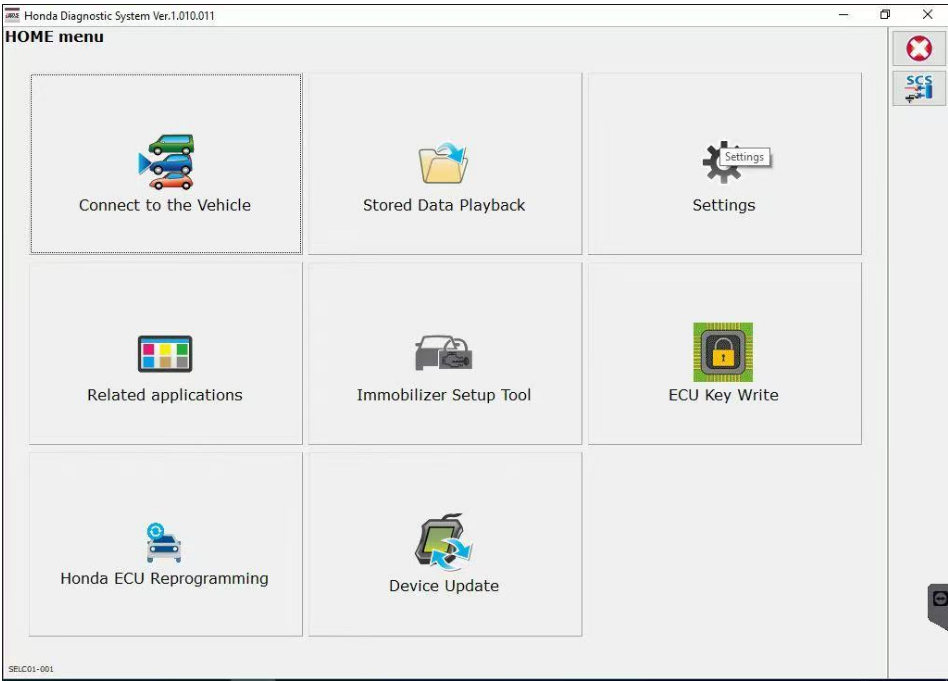
Task: Click the stacked cars Connect icon
Action: (166, 162)
